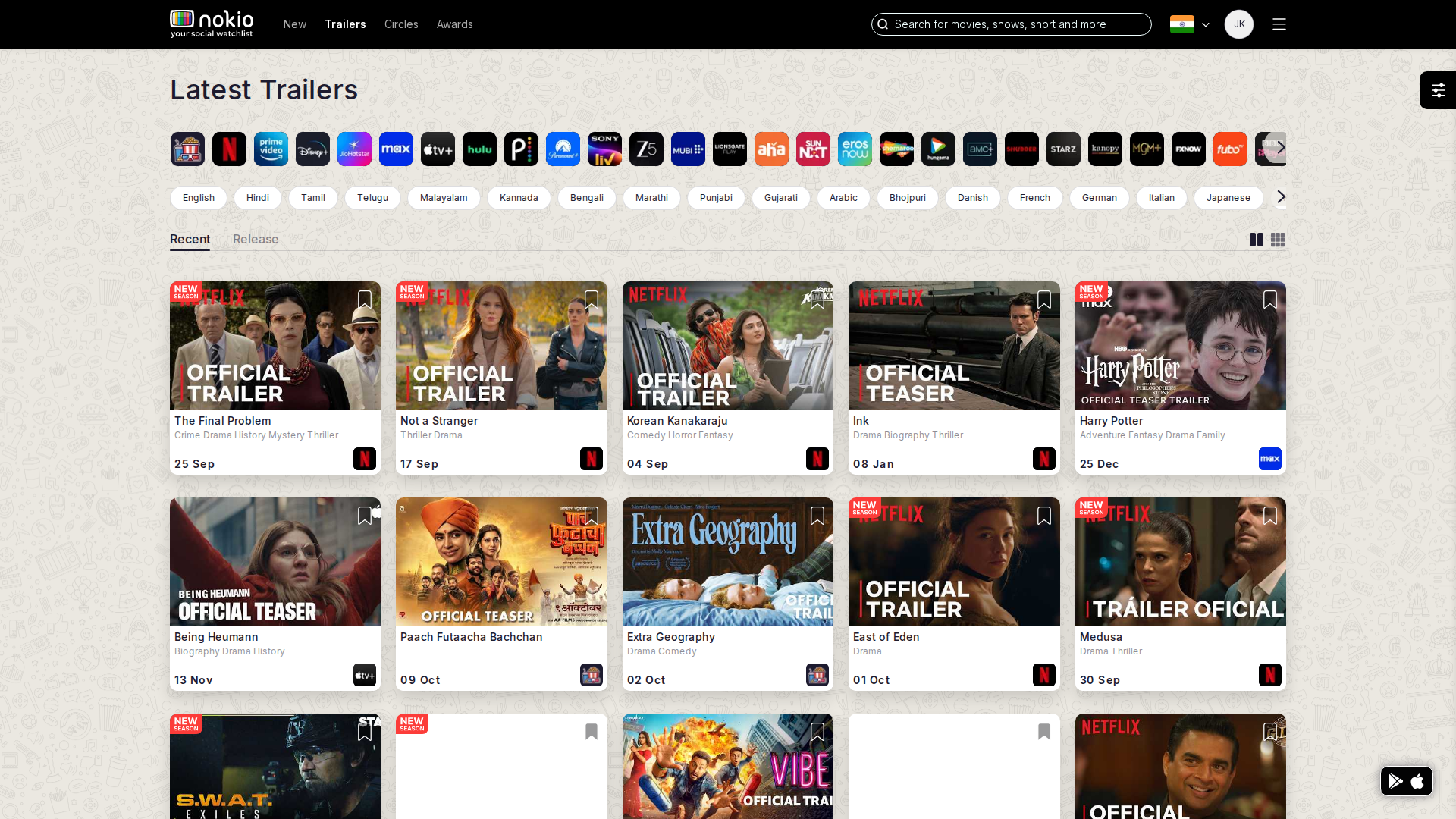
Task: Bookmark Being Heumann teaser
Action: point(365,516)
